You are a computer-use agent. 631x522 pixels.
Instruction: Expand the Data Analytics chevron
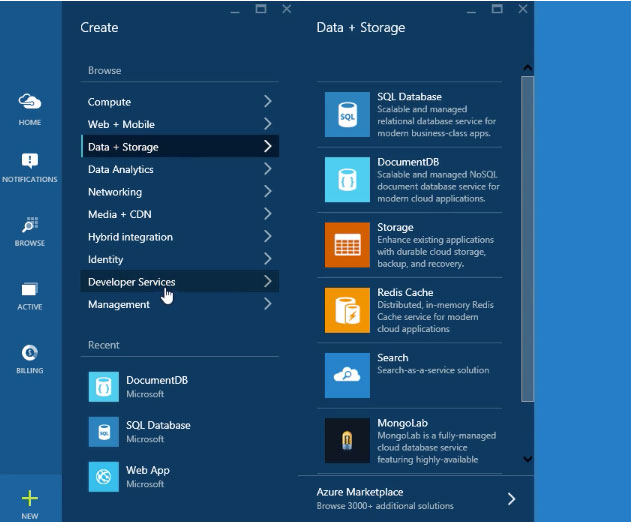tap(268, 169)
